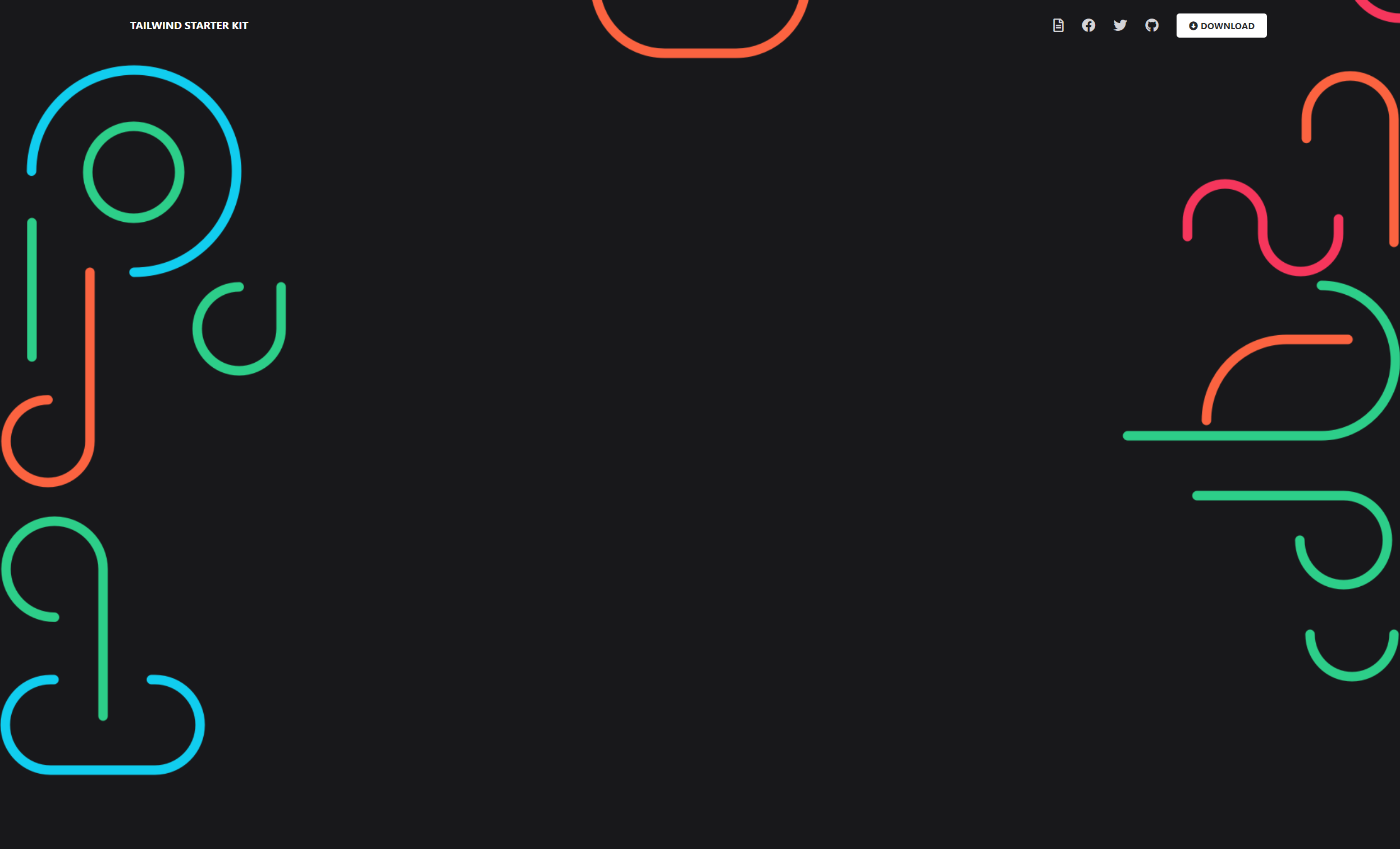
Task: Open the Twitter bird icon
Action: pos(1120,26)
